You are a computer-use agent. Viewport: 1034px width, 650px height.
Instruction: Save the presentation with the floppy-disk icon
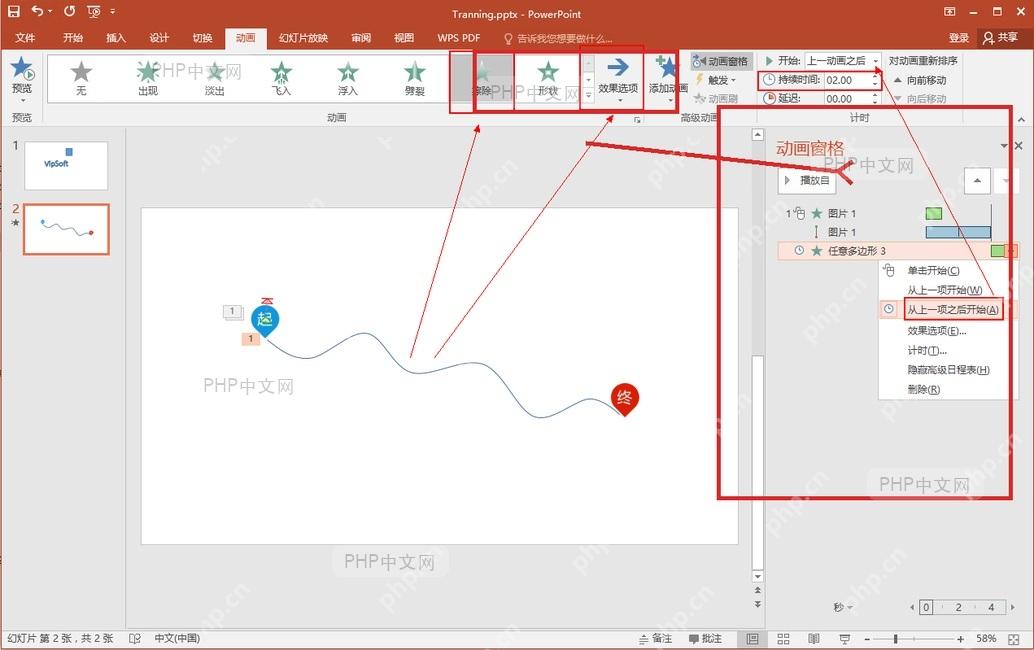tap(13, 11)
